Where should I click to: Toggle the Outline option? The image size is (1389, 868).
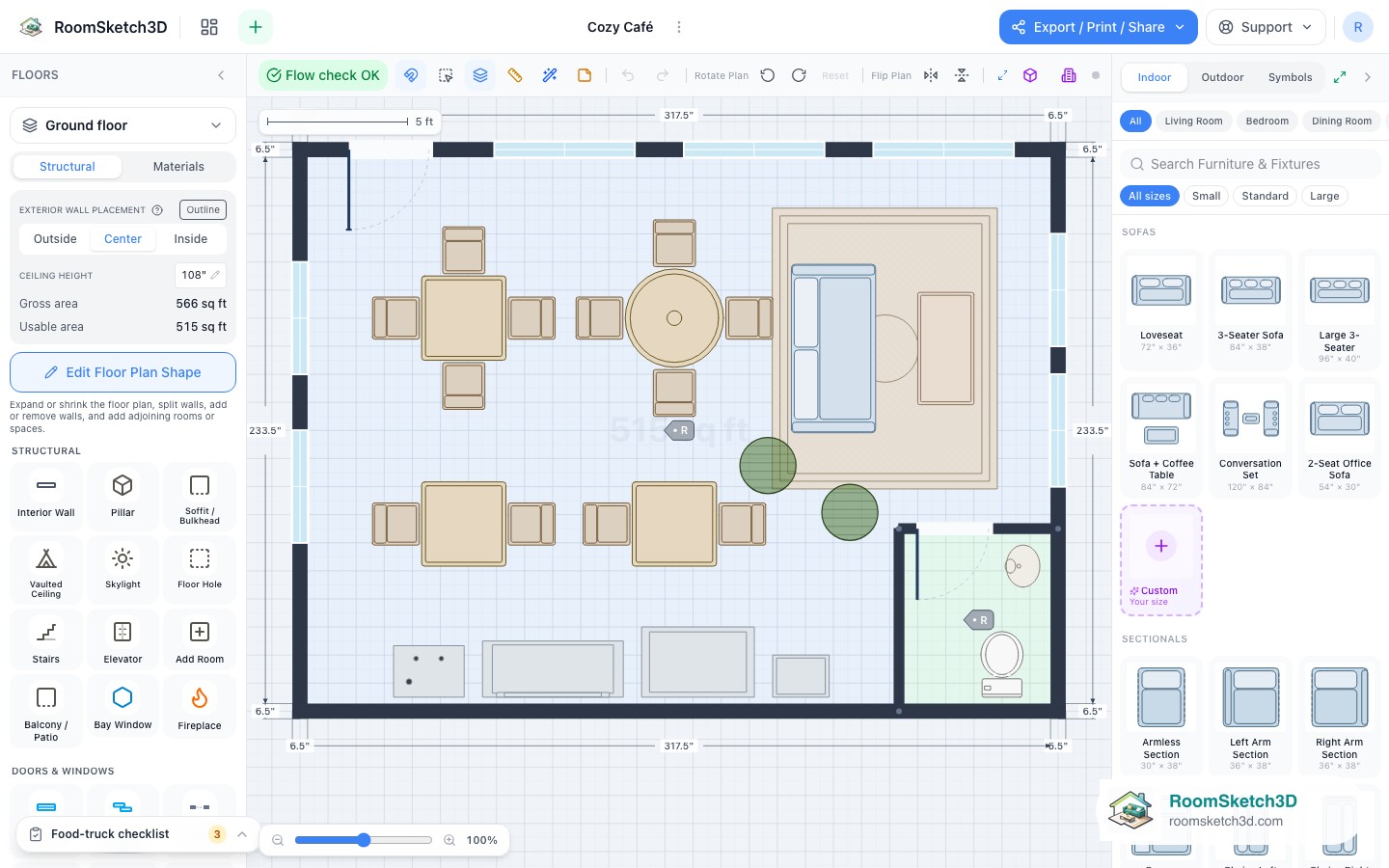203,209
